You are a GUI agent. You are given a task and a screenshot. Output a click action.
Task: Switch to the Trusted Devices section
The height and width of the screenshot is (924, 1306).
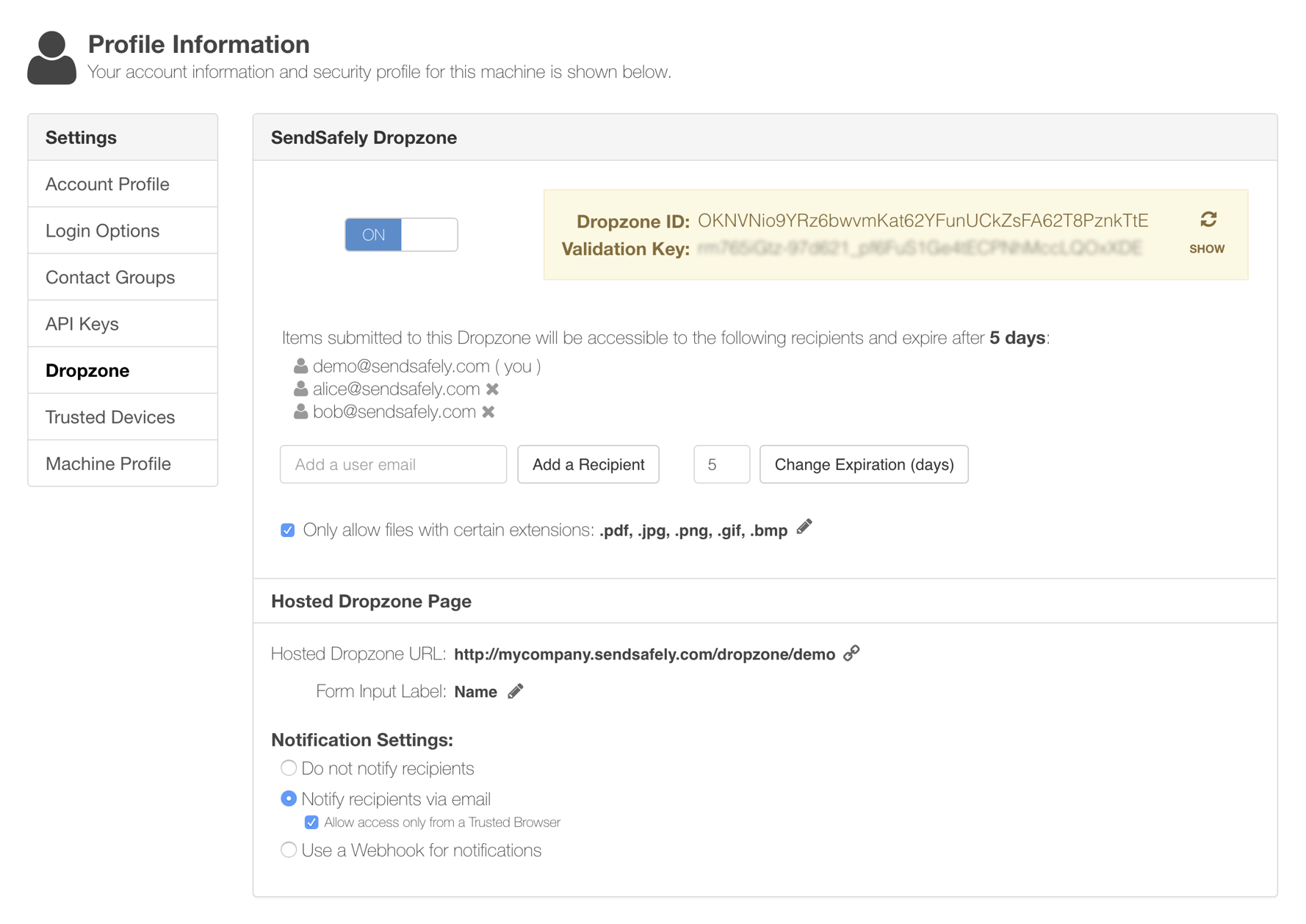[x=110, y=416]
